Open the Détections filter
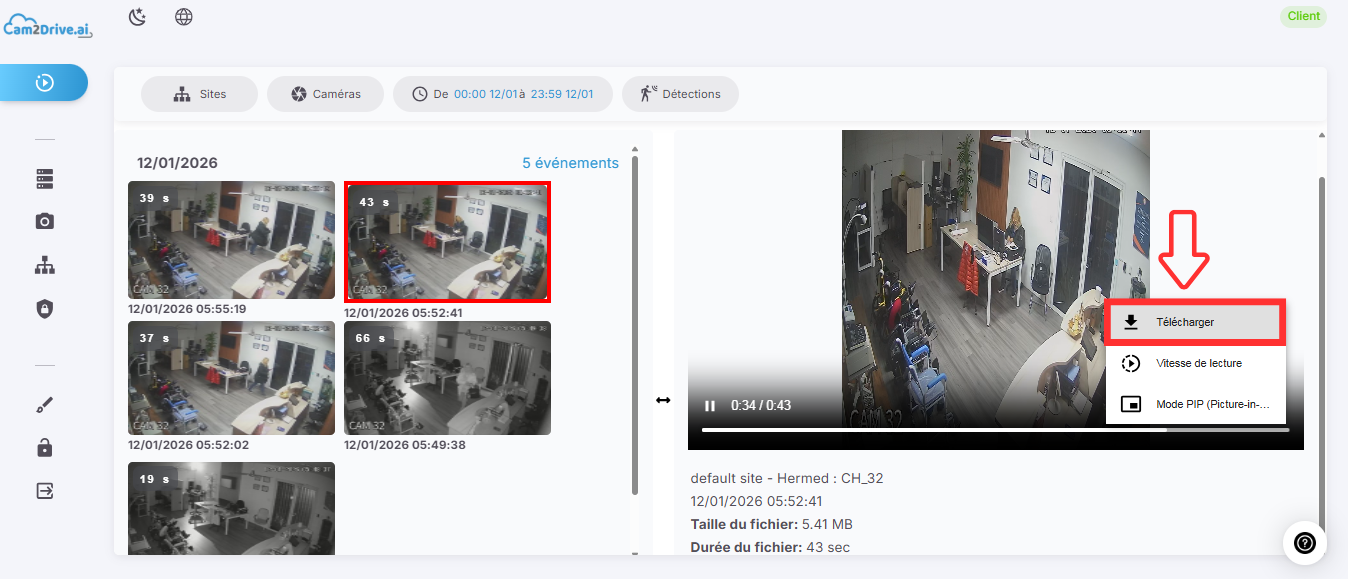This screenshot has height=579, width=1348. (680, 94)
